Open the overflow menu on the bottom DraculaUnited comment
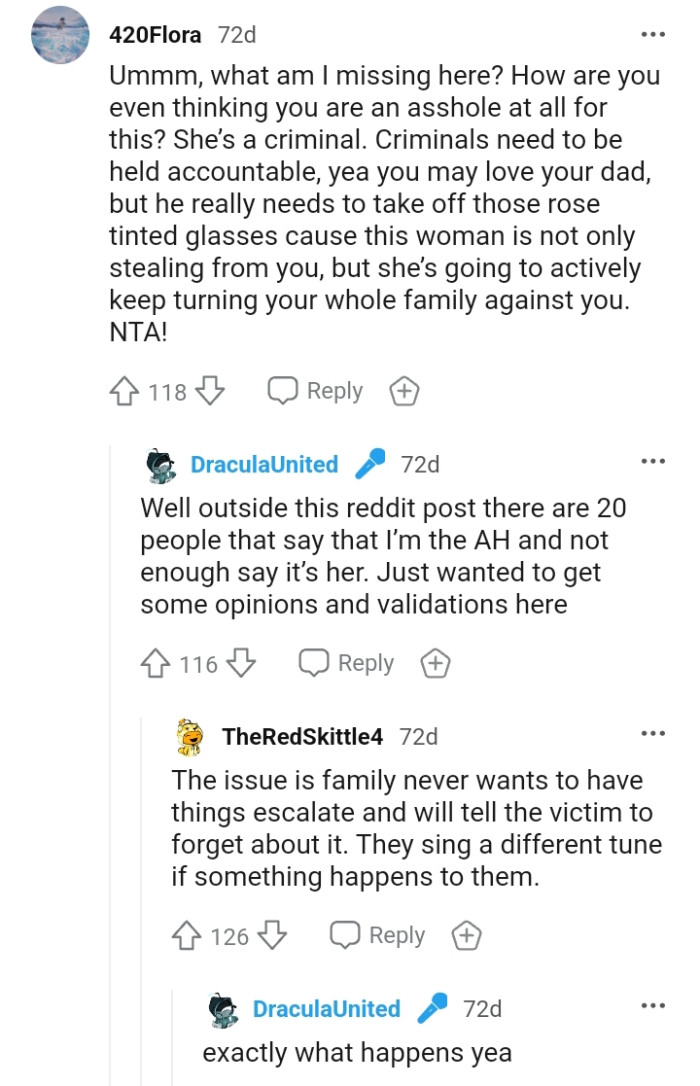The width and height of the screenshot is (700, 1086). click(655, 1003)
